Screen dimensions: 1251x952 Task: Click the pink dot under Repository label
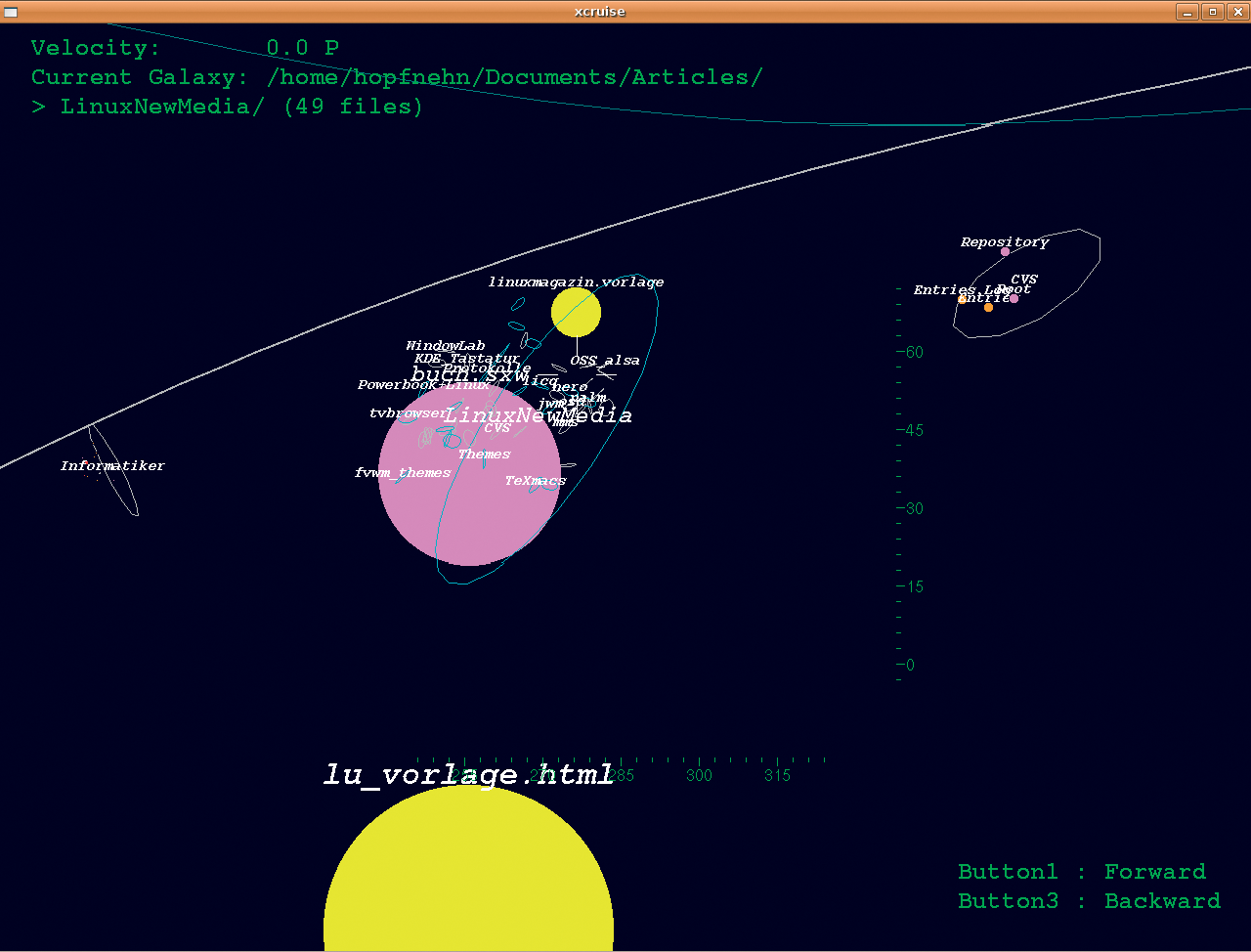(1005, 252)
